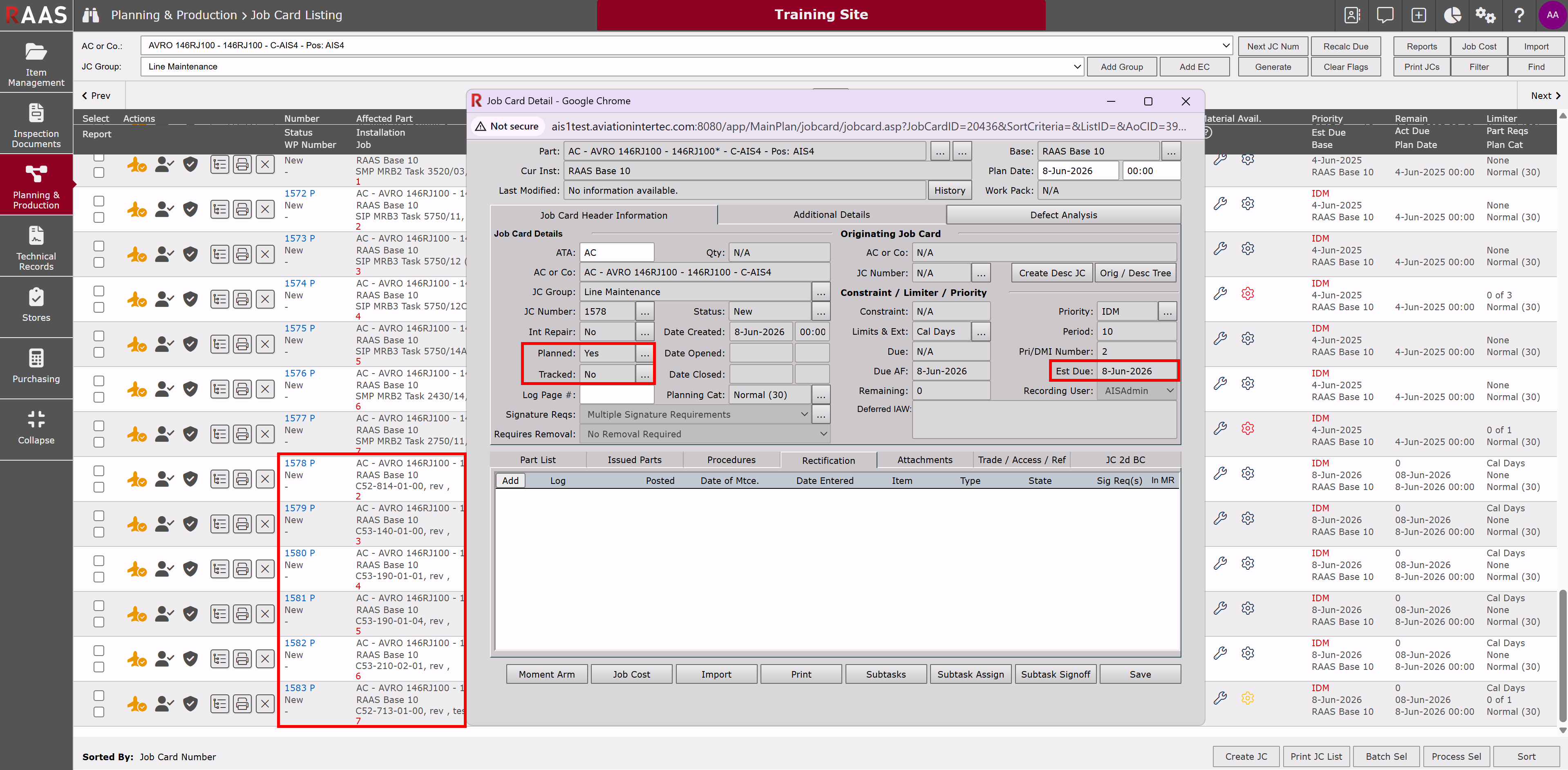Click the delete X icon for job 1577
The width and height of the screenshot is (1568, 770).
pyautogui.click(x=265, y=434)
